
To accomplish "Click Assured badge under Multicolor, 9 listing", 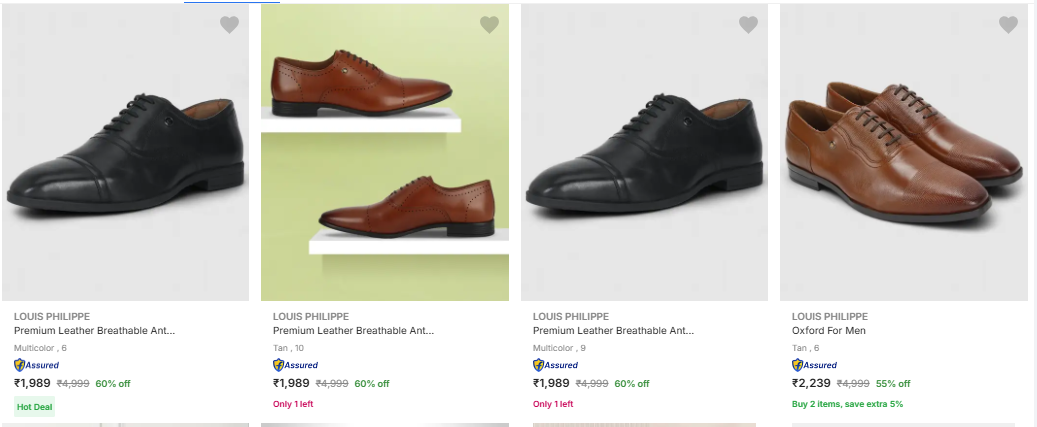I will click(555, 365).
